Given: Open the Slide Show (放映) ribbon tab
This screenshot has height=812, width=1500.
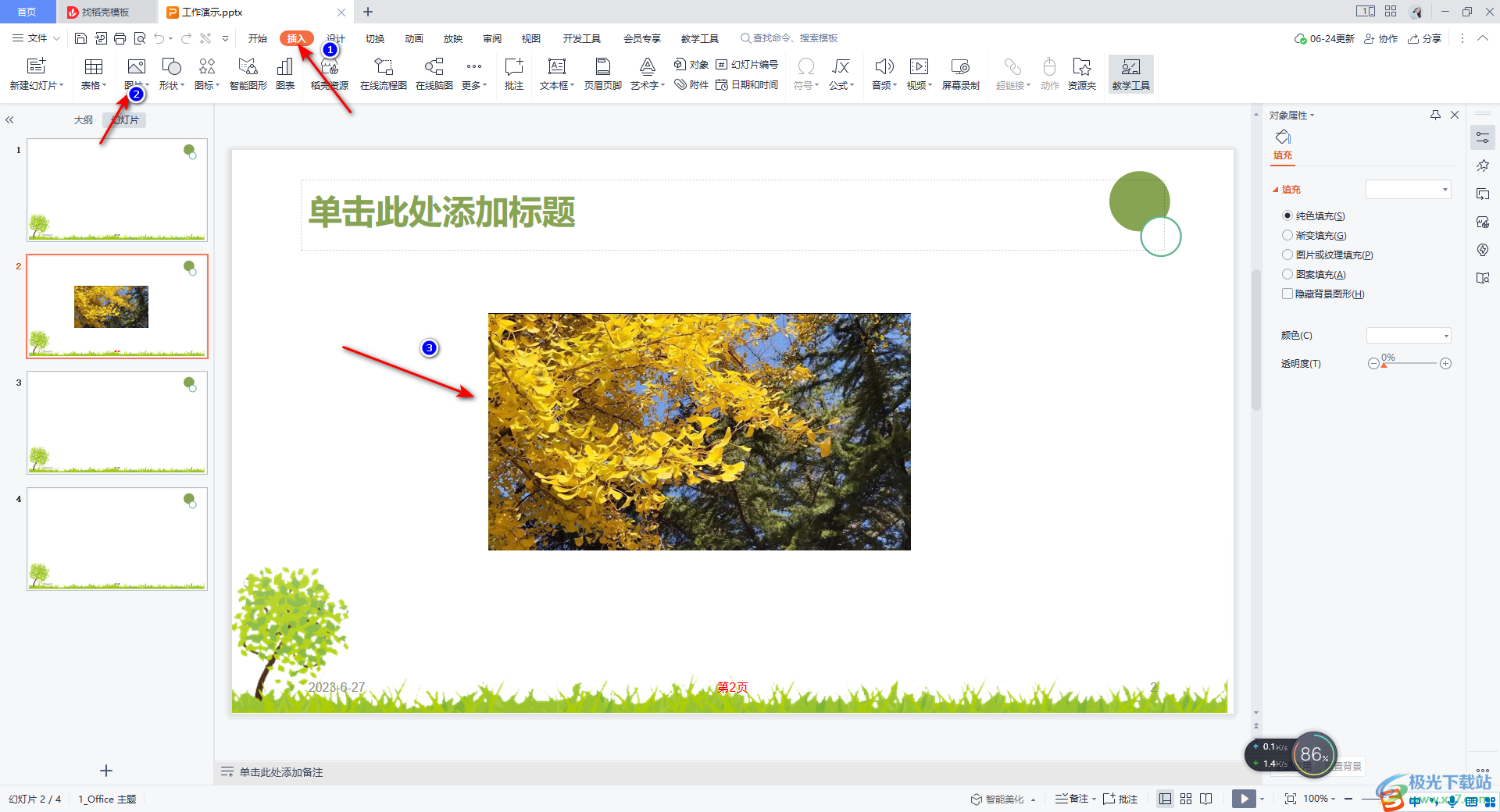Looking at the screenshot, I should coord(453,38).
